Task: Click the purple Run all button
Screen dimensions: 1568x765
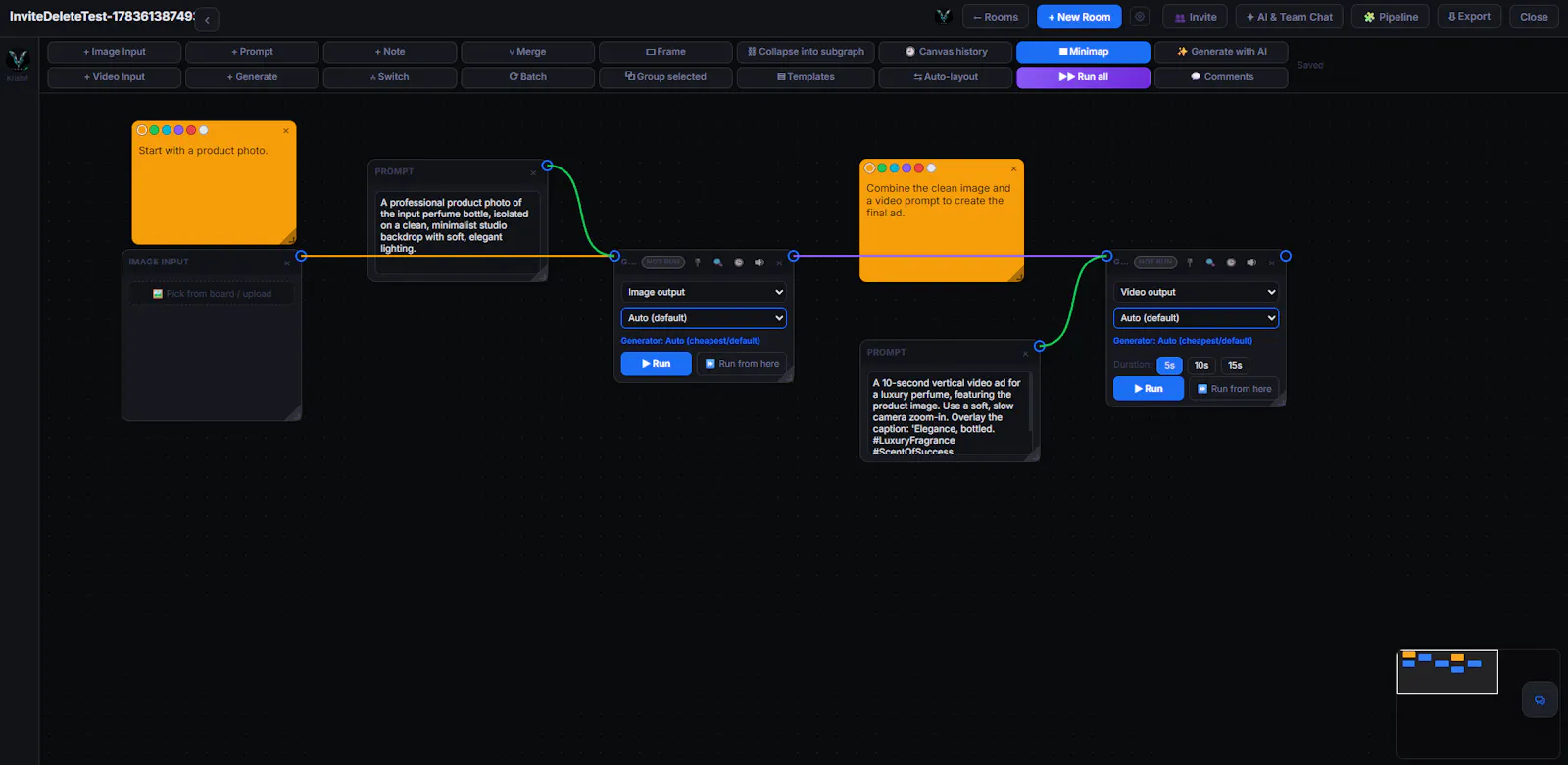Action: point(1083,77)
